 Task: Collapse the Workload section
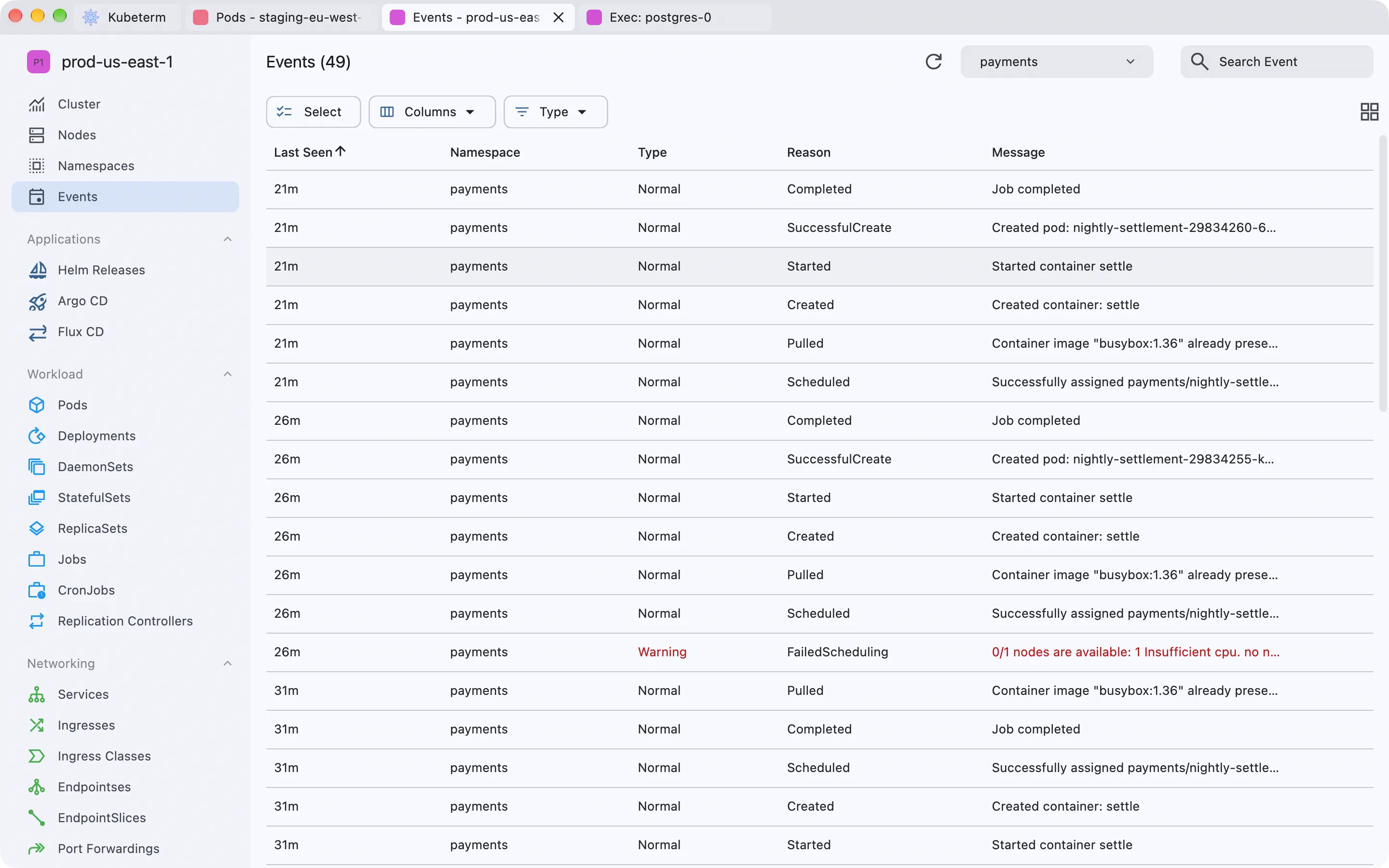pos(227,374)
